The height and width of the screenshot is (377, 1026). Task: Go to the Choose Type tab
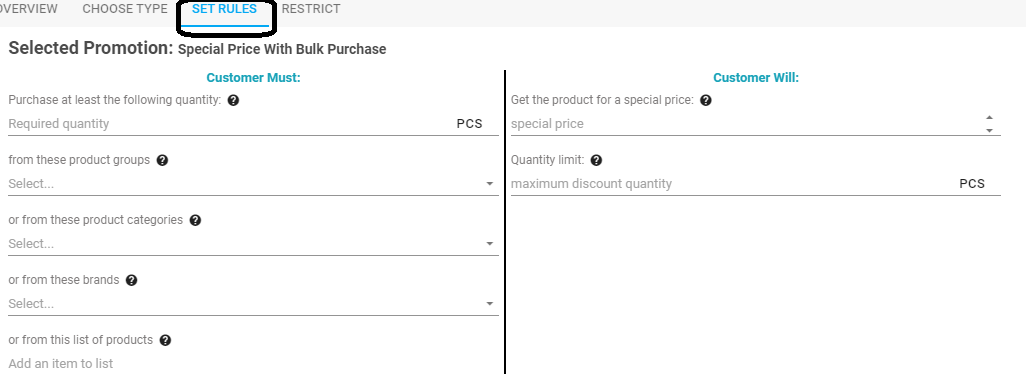tap(125, 9)
